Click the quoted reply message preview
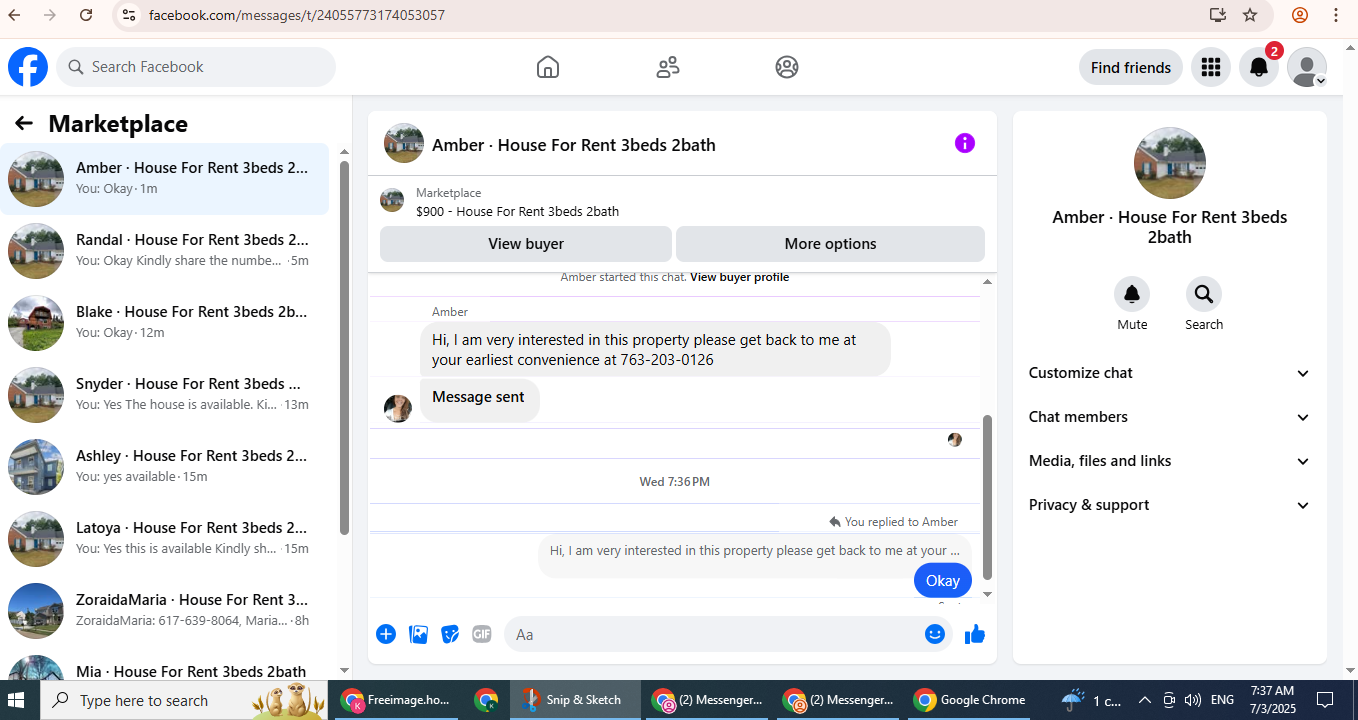 [754, 551]
